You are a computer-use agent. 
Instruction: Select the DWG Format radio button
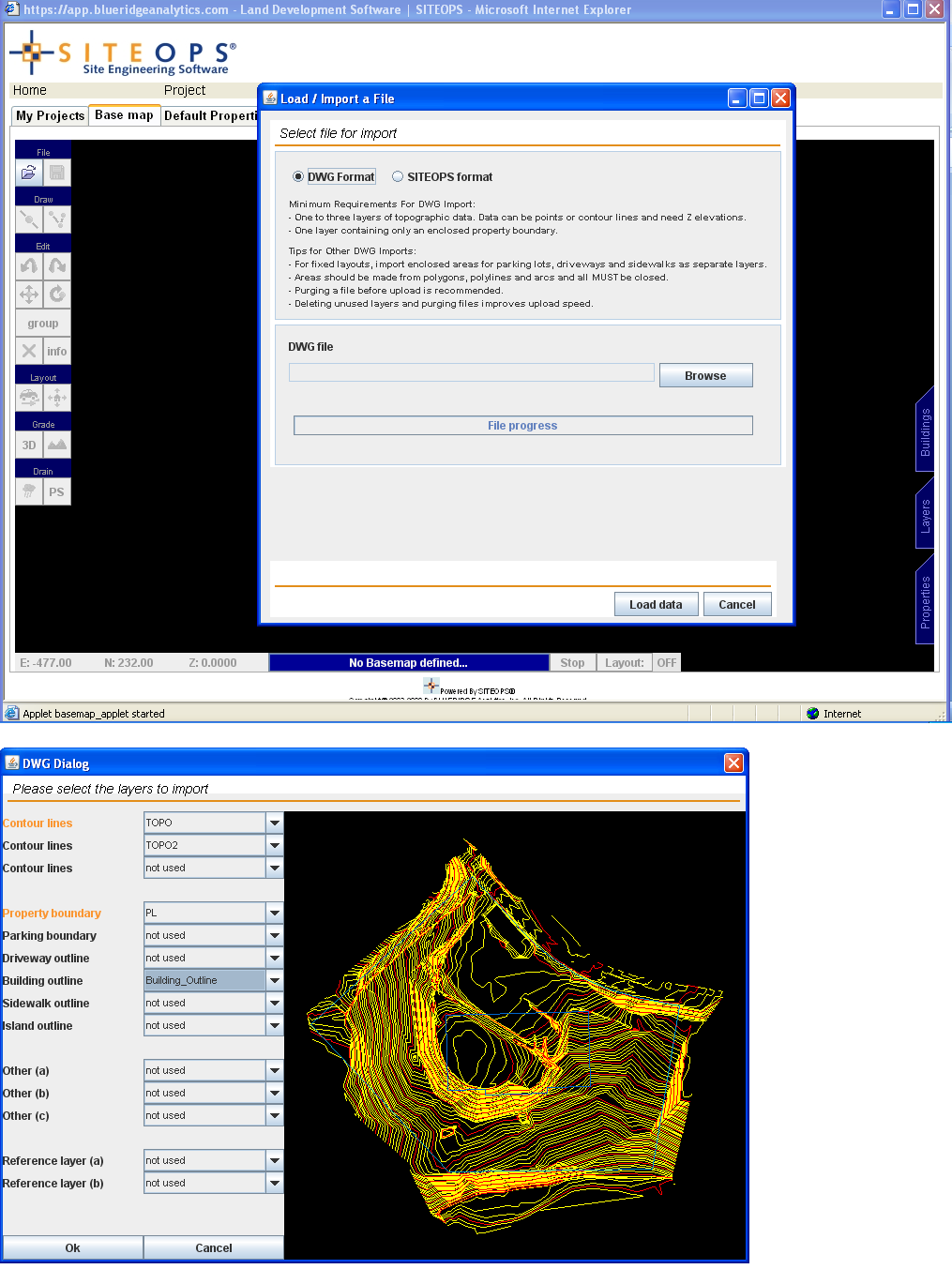tap(298, 176)
